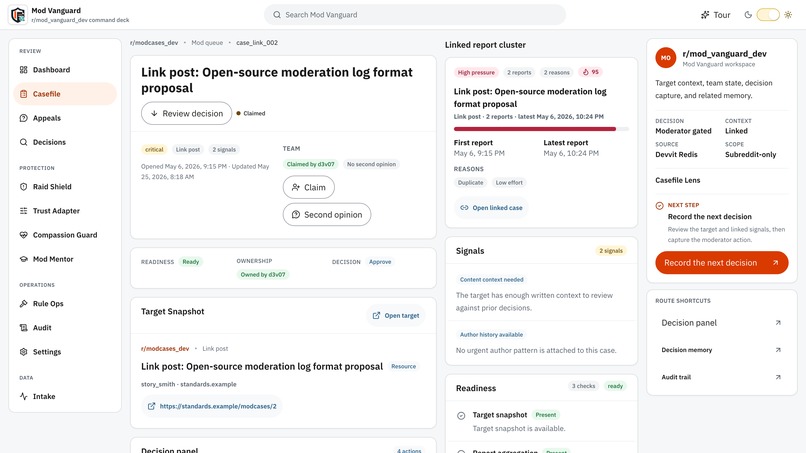Screen dimensions: 806x453
Task: Select Casefile in the sidebar
Action: [x=65, y=94]
